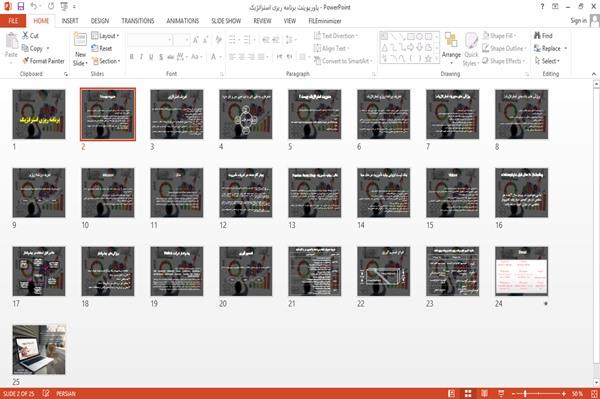
Task: Click the Paste clipboard icon
Action: click(x=11, y=41)
